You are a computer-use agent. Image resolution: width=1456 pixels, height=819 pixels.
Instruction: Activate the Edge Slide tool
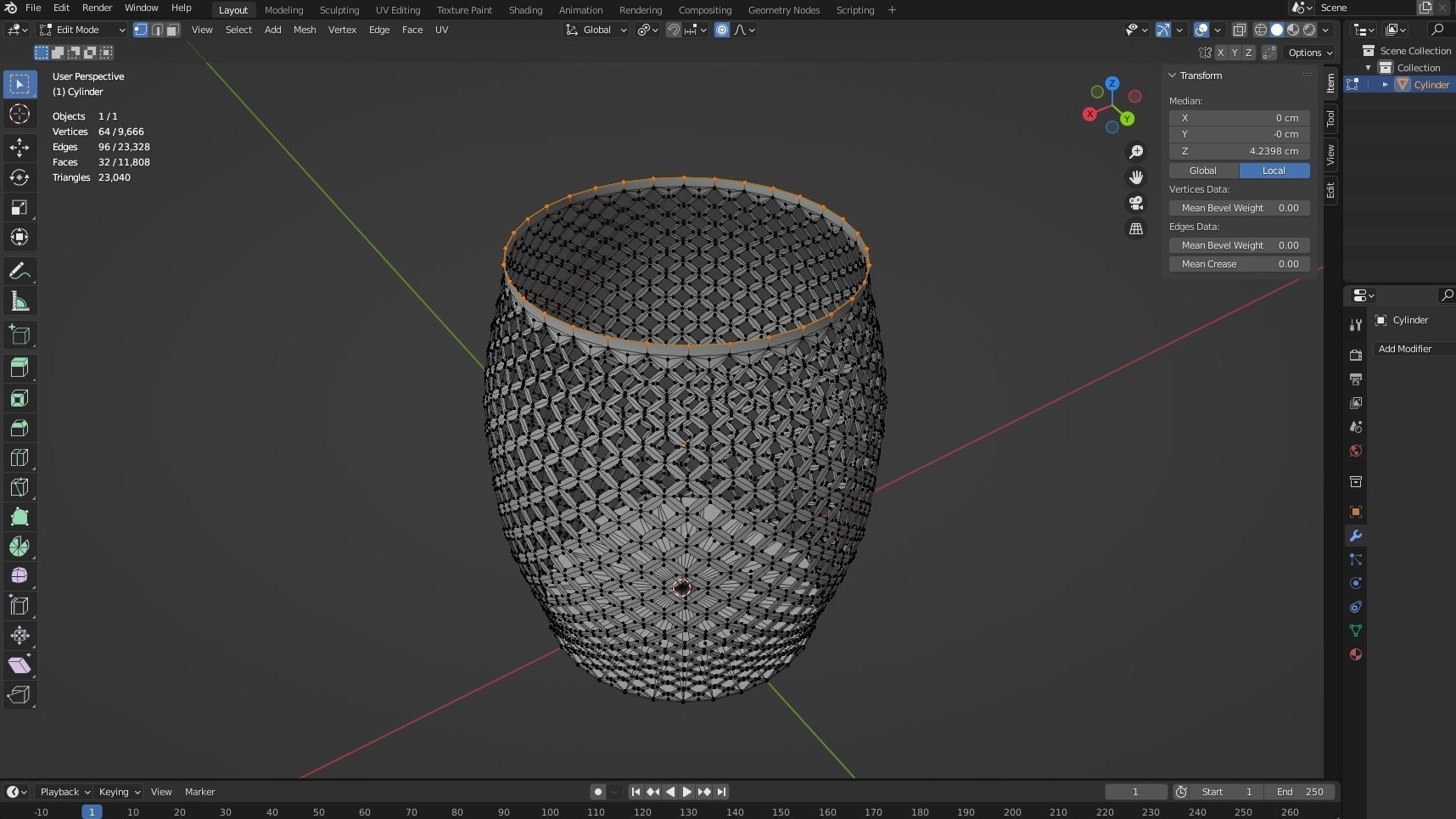click(20, 605)
